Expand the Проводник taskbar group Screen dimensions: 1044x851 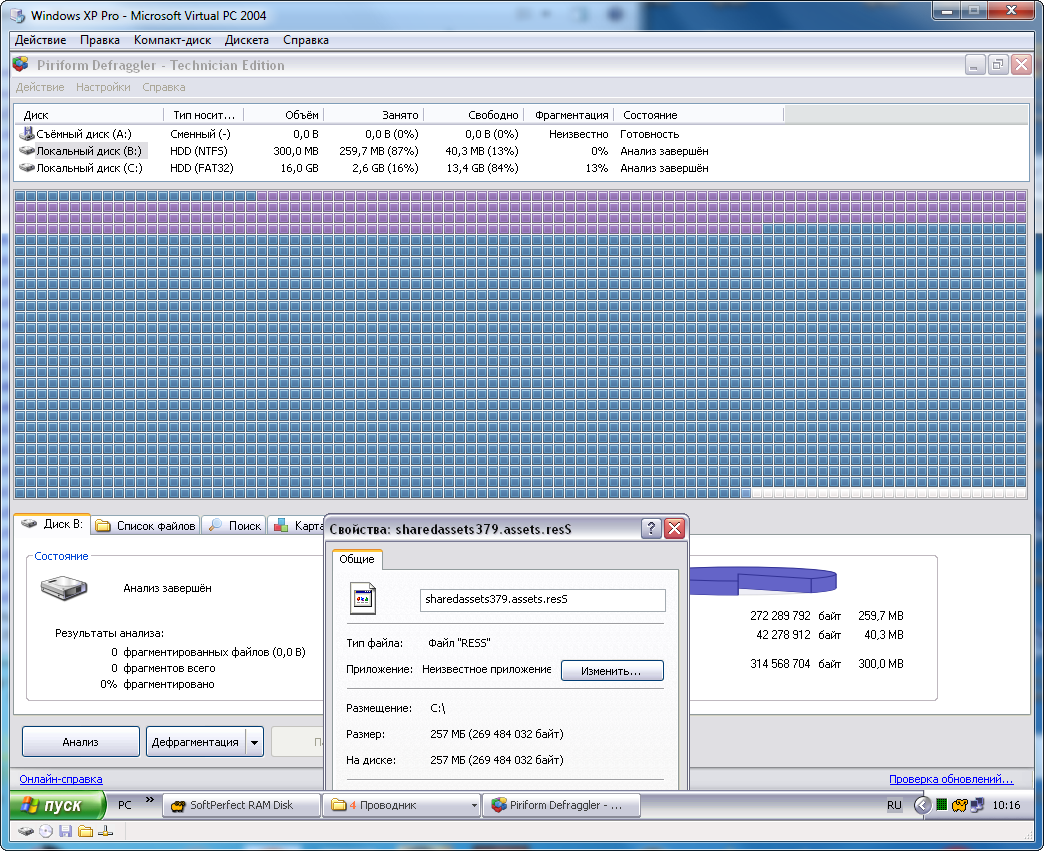click(x=474, y=805)
